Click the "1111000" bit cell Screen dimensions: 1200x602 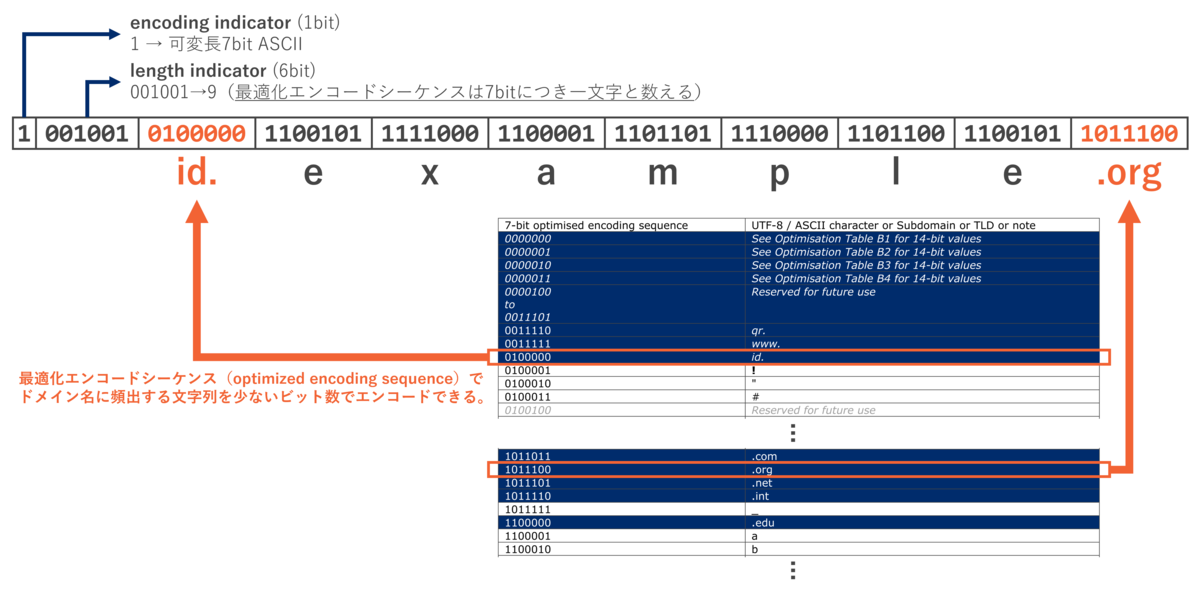tap(430, 135)
